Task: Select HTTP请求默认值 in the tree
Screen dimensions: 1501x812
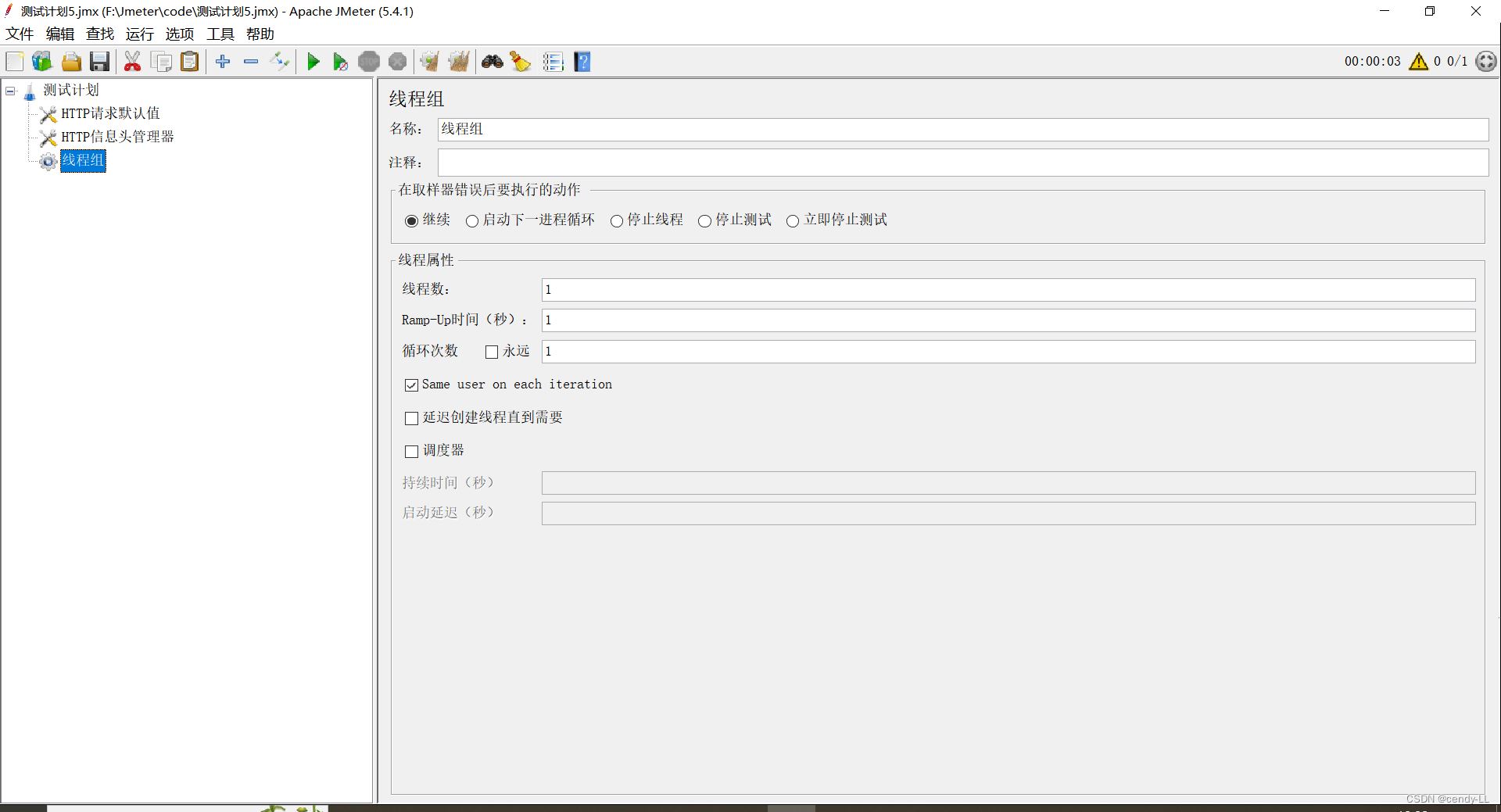Action: click(x=110, y=113)
